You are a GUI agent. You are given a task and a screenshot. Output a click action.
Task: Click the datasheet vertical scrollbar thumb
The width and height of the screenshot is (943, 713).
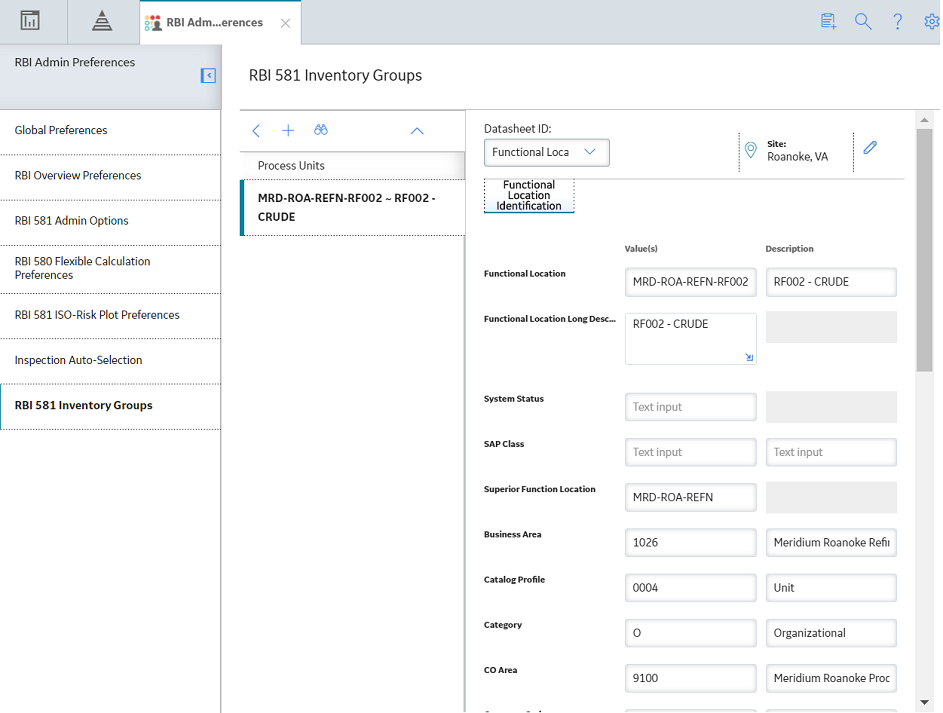pyautogui.click(x=924, y=249)
